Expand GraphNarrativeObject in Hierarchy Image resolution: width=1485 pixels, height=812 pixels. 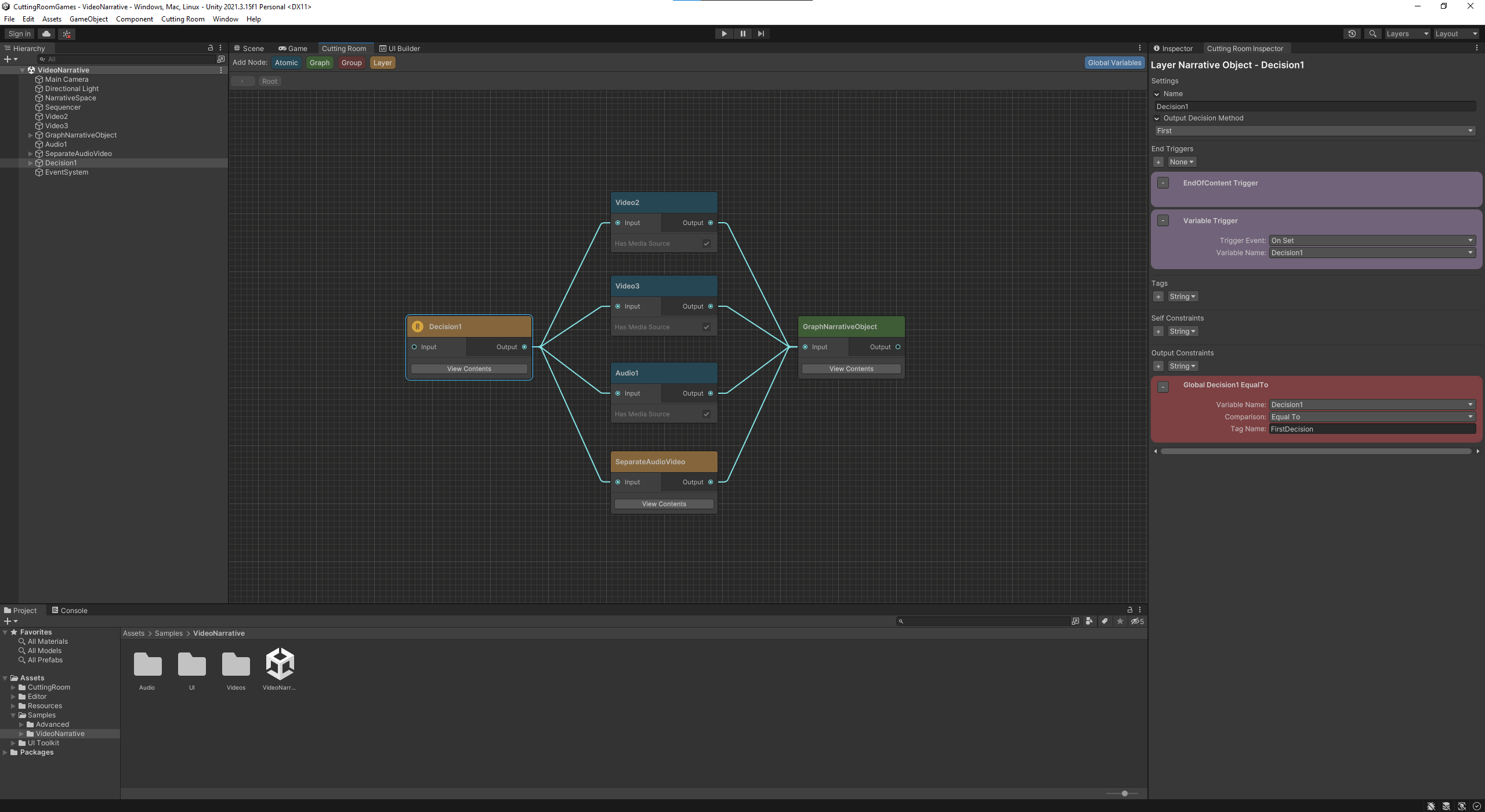(31, 135)
